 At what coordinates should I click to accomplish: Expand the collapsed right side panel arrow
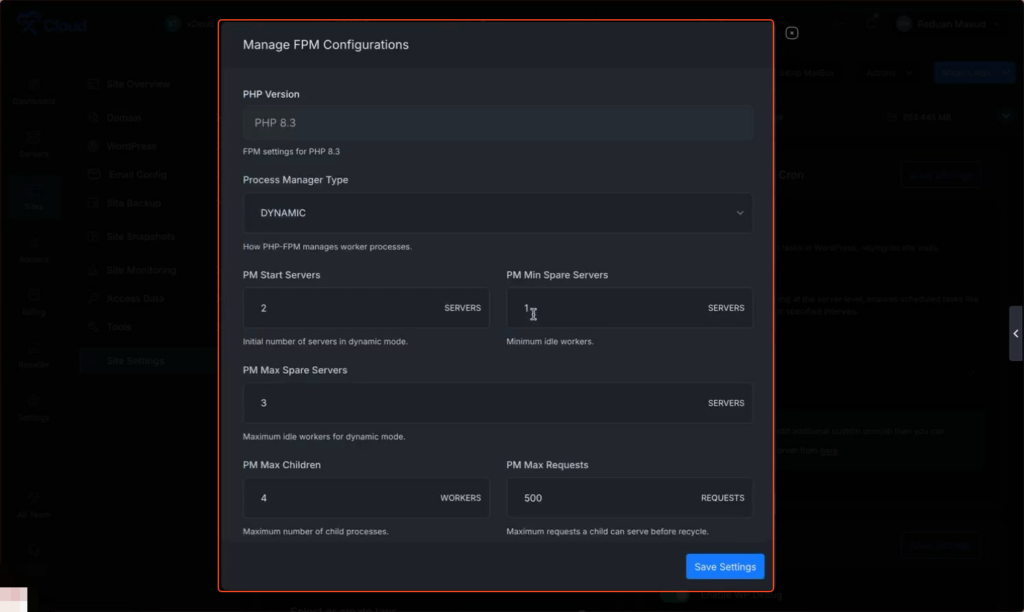pos(1015,334)
